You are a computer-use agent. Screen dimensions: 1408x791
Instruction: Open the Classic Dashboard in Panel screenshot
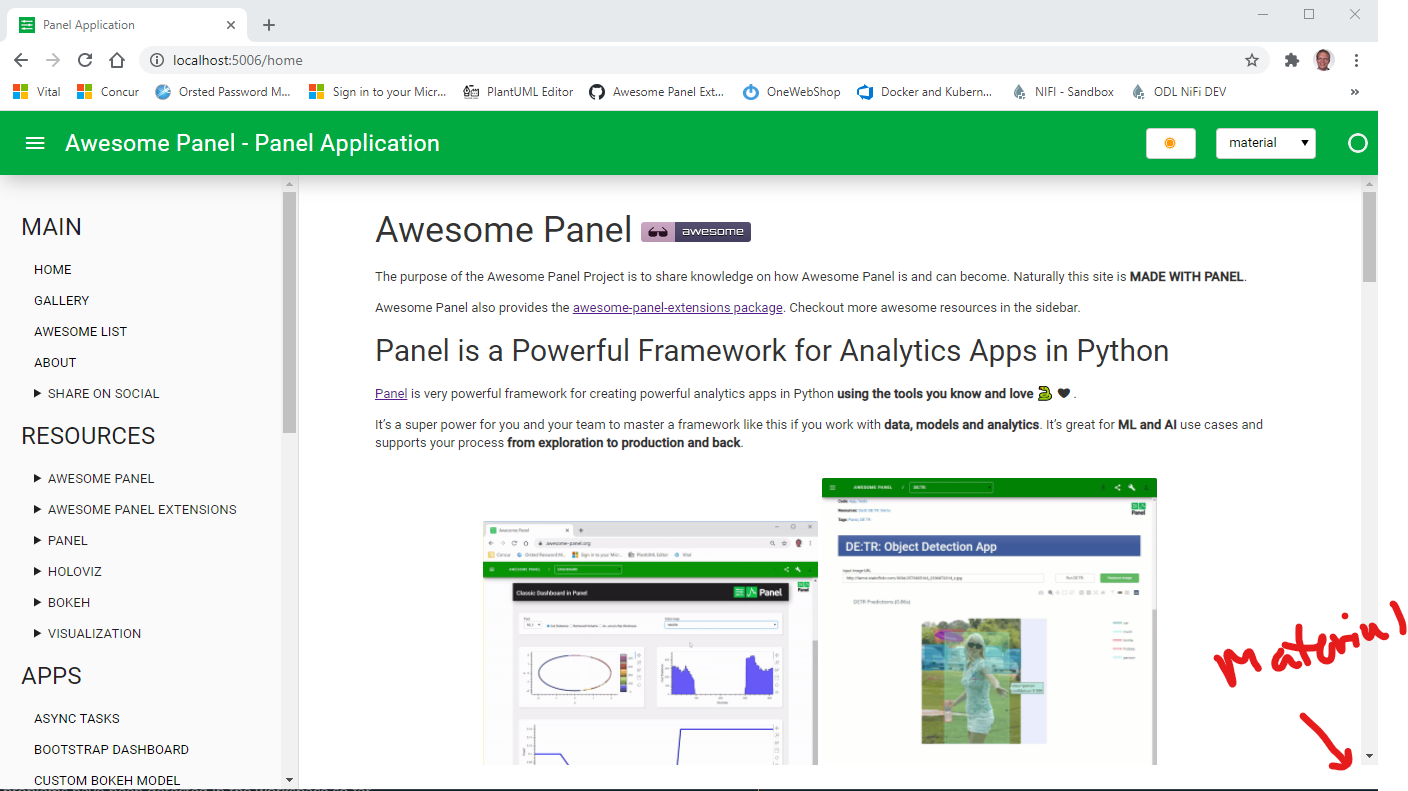[648, 643]
